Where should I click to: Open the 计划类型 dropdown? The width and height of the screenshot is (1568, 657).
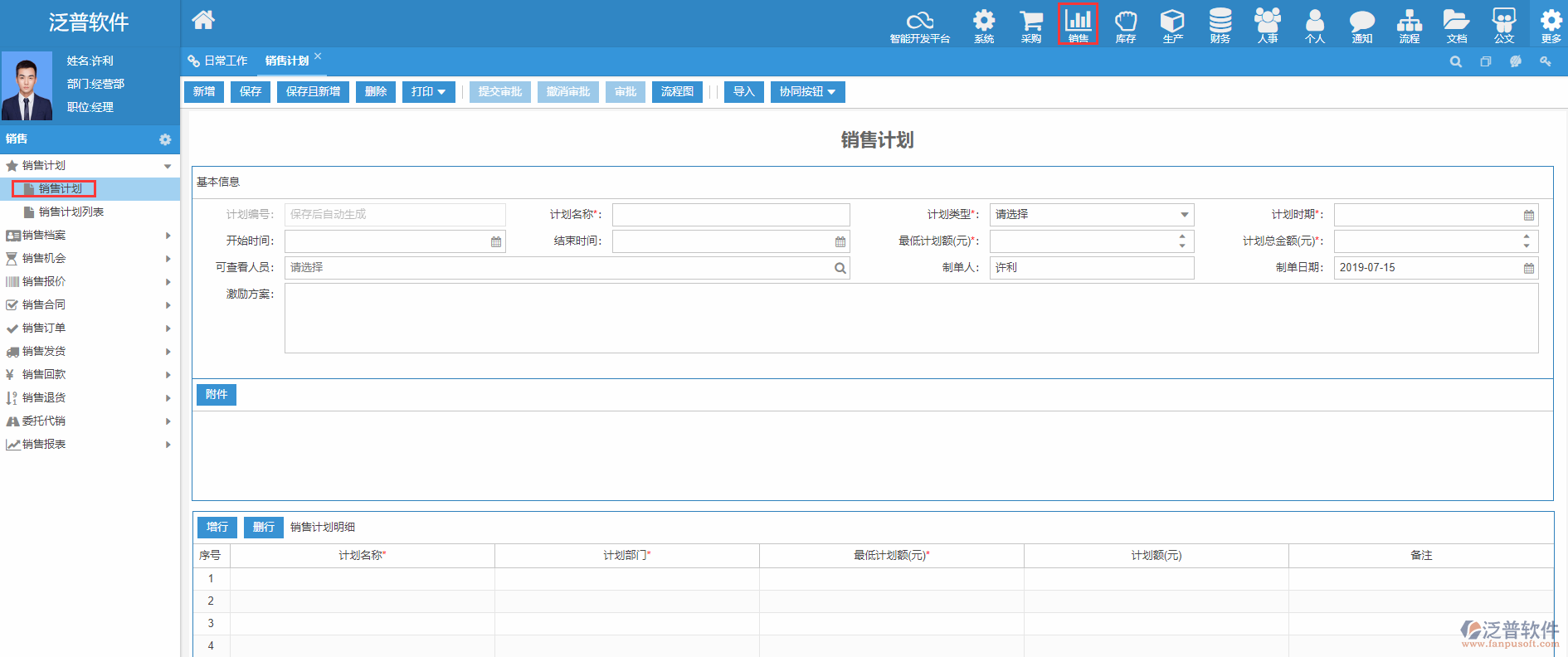(x=1091, y=215)
